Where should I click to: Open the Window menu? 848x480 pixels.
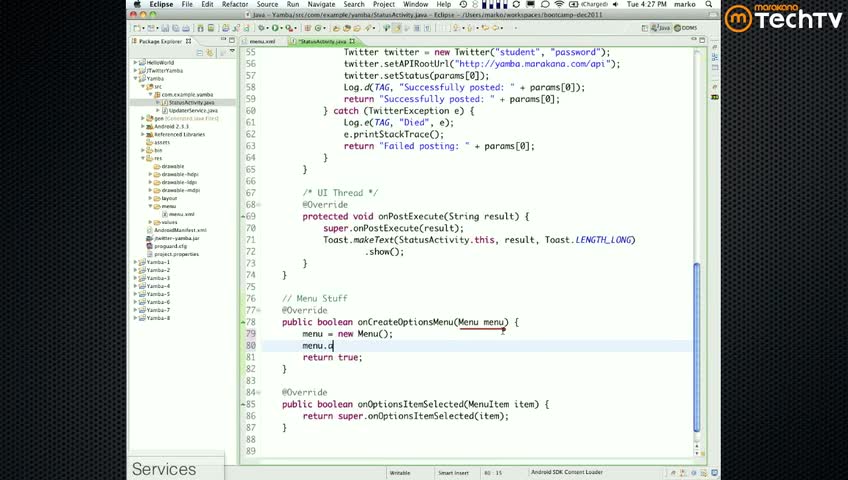415,4
